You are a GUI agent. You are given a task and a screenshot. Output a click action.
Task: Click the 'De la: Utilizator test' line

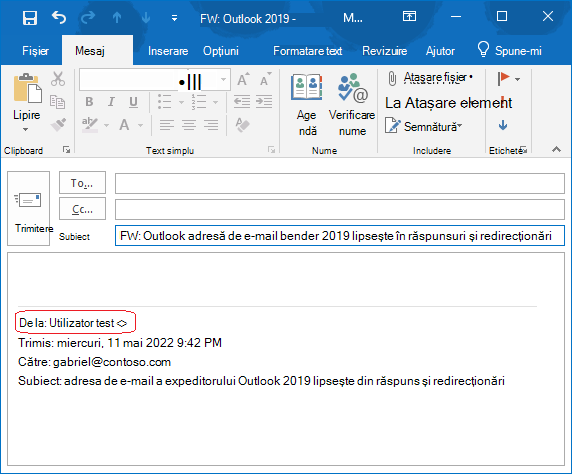tap(73, 323)
